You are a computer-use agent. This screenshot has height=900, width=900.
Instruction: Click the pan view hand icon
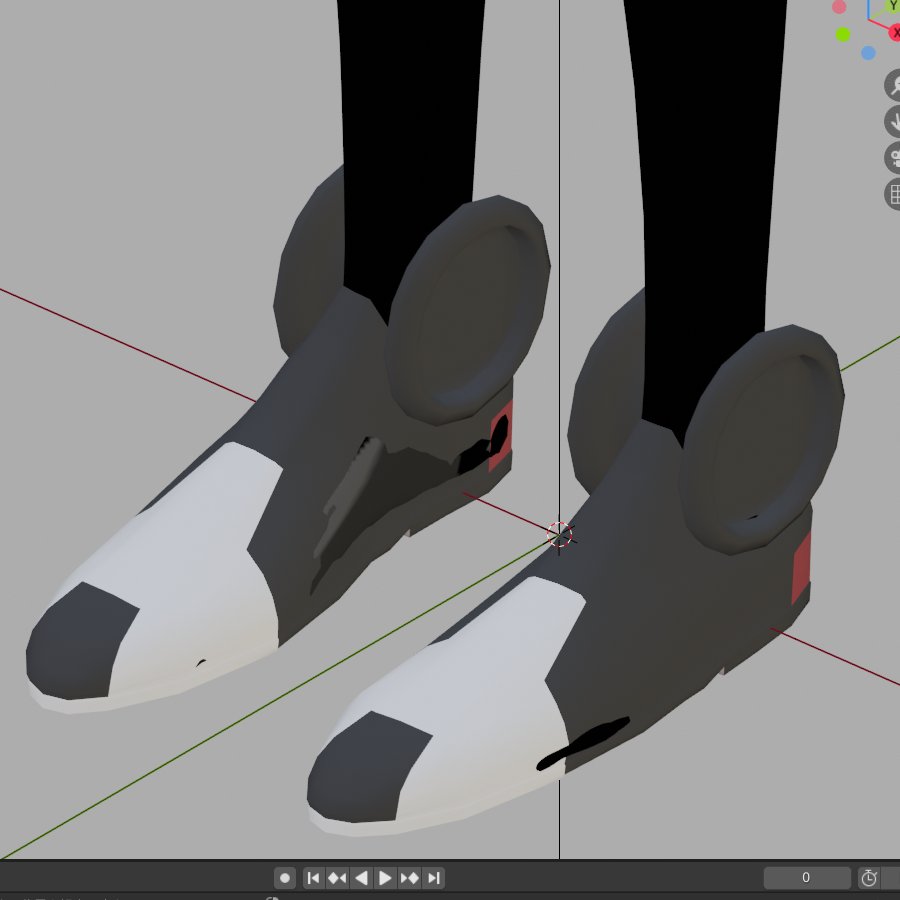click(x=893, y=122)
